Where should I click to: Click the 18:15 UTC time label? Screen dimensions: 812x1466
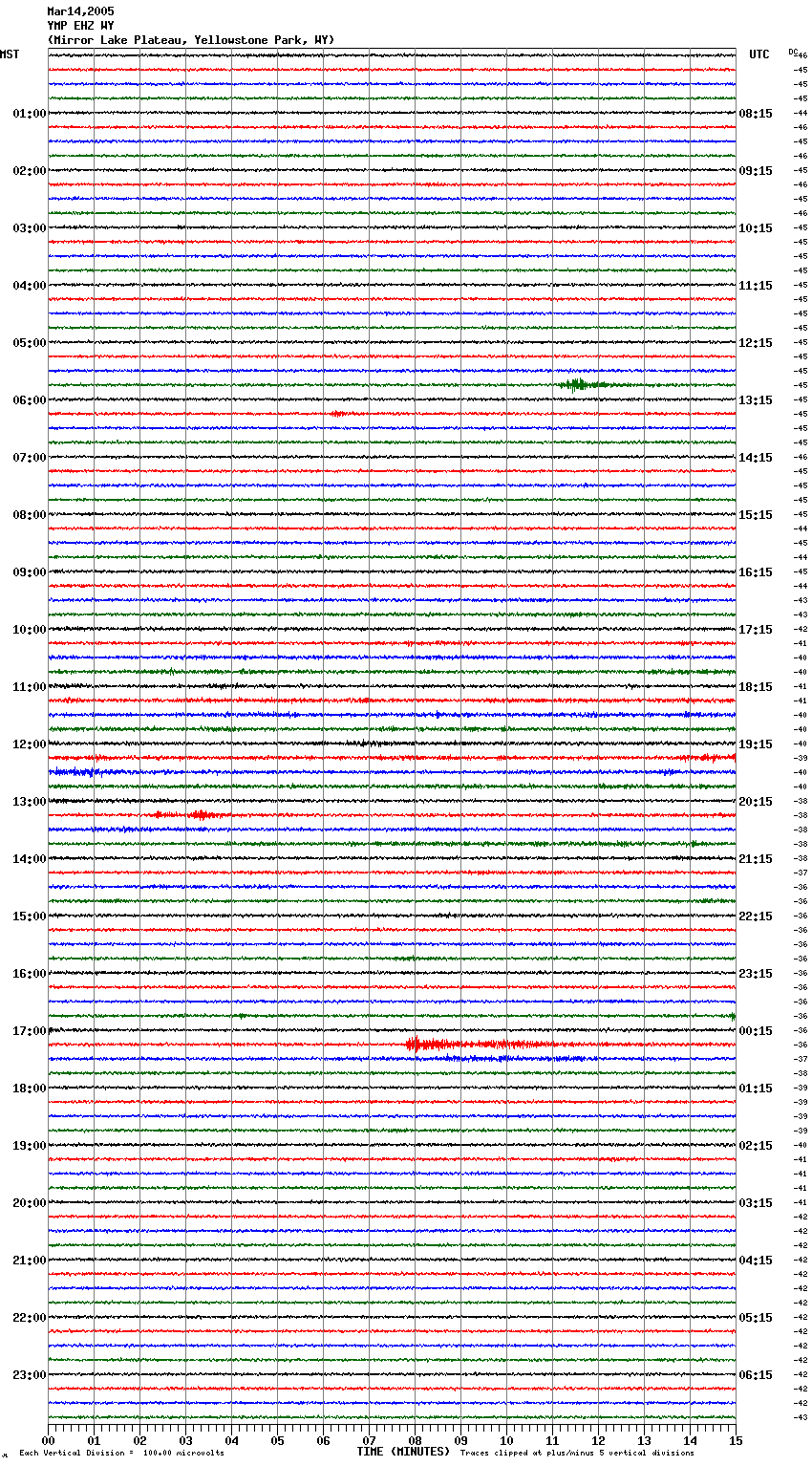click(756, 687)
